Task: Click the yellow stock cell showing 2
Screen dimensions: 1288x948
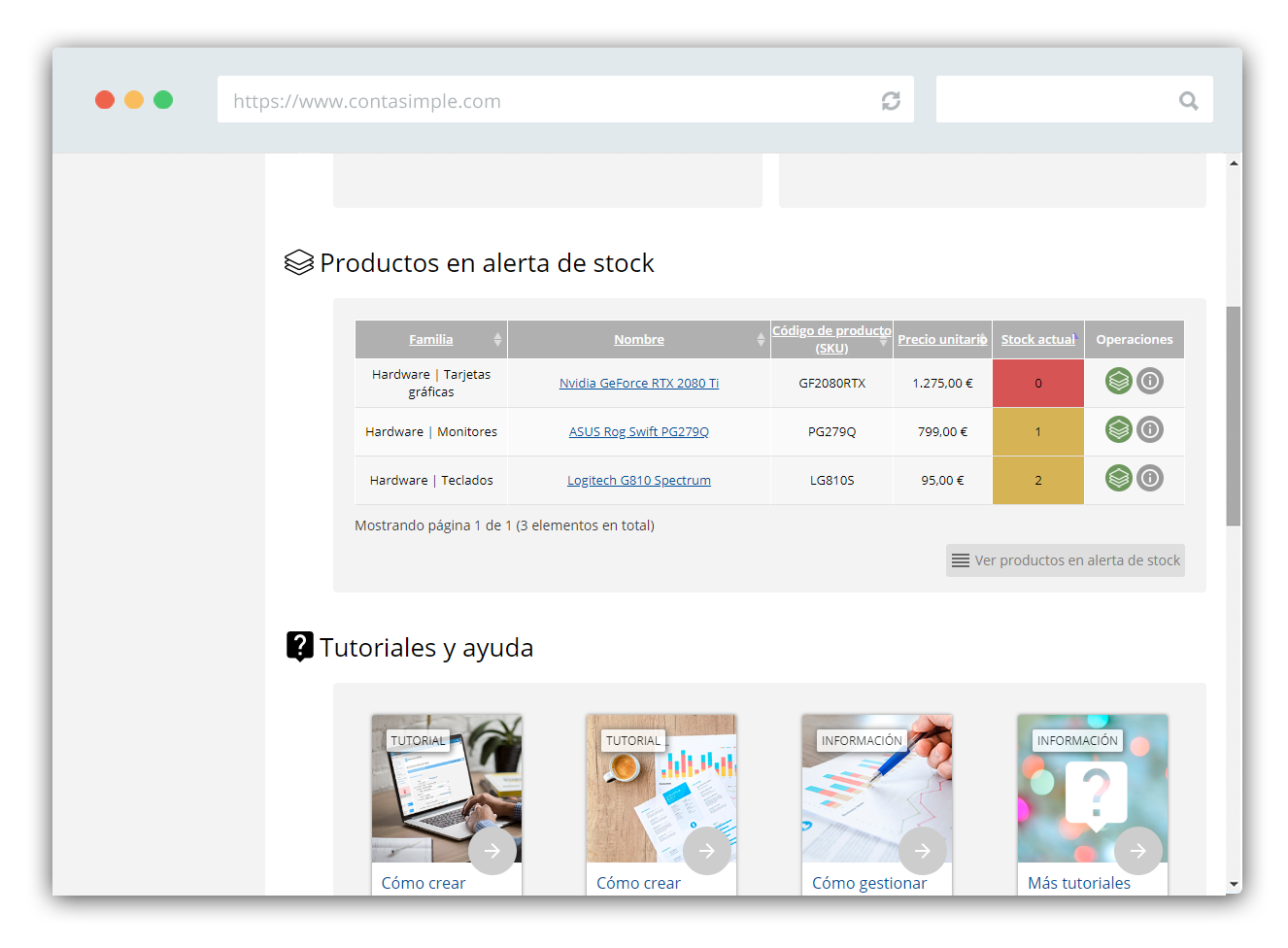Action: coord(1038,480)
